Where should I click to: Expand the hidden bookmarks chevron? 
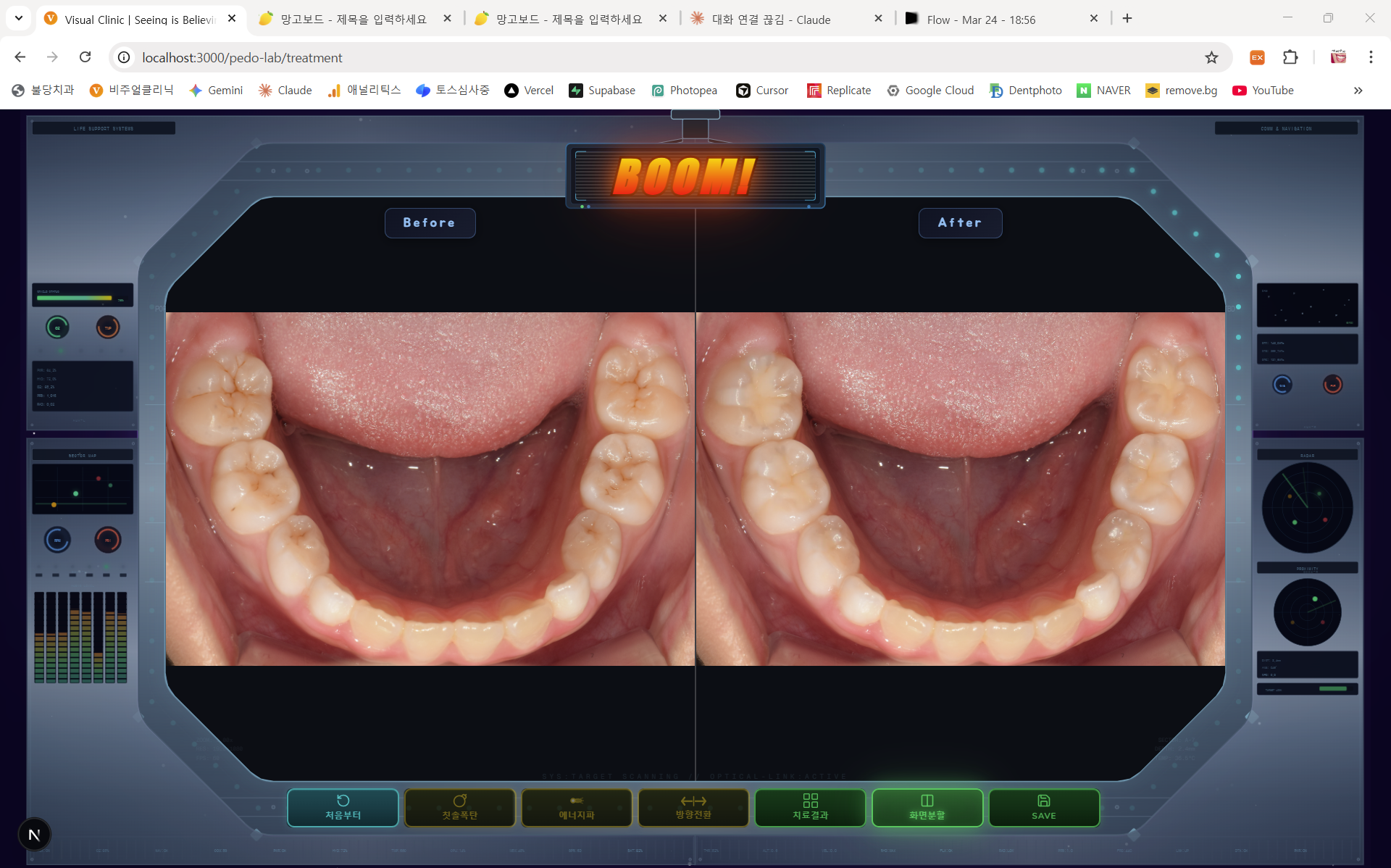coord(1358,90)
